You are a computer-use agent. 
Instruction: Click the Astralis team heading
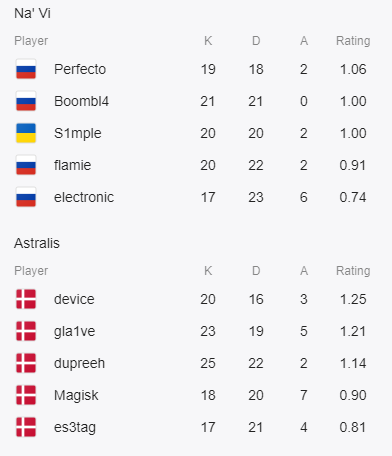(x=37, y=243)
